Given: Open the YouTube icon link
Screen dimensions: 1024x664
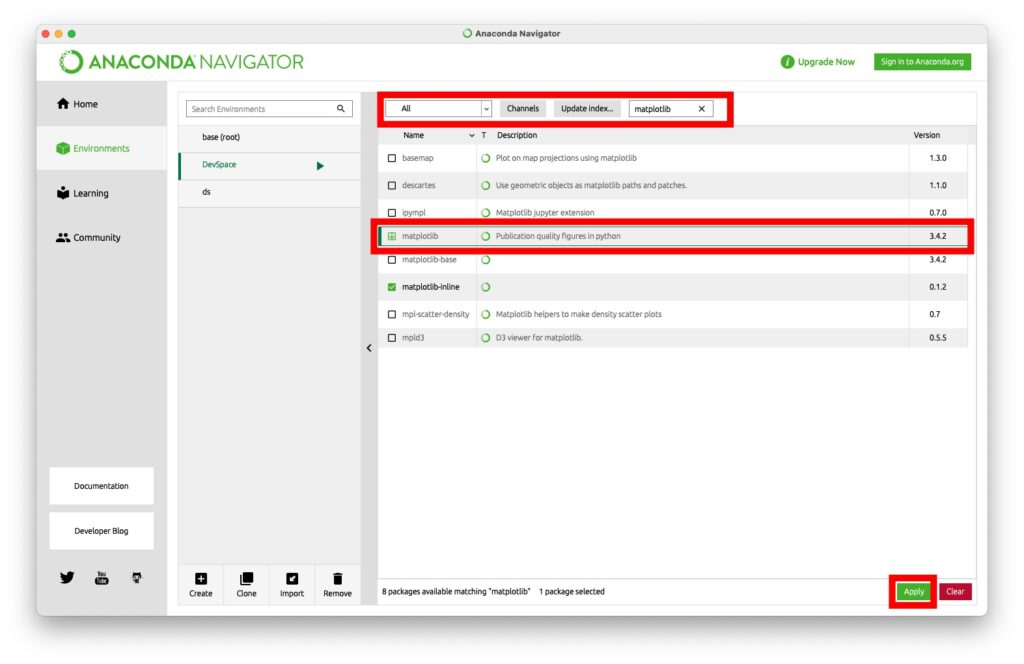Looking at the screenshot, I should coord(101,577).
